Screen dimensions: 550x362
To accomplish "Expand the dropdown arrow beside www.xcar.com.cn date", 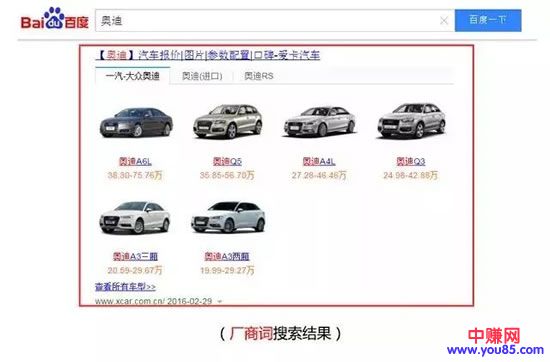I will (x=220, y=301).
